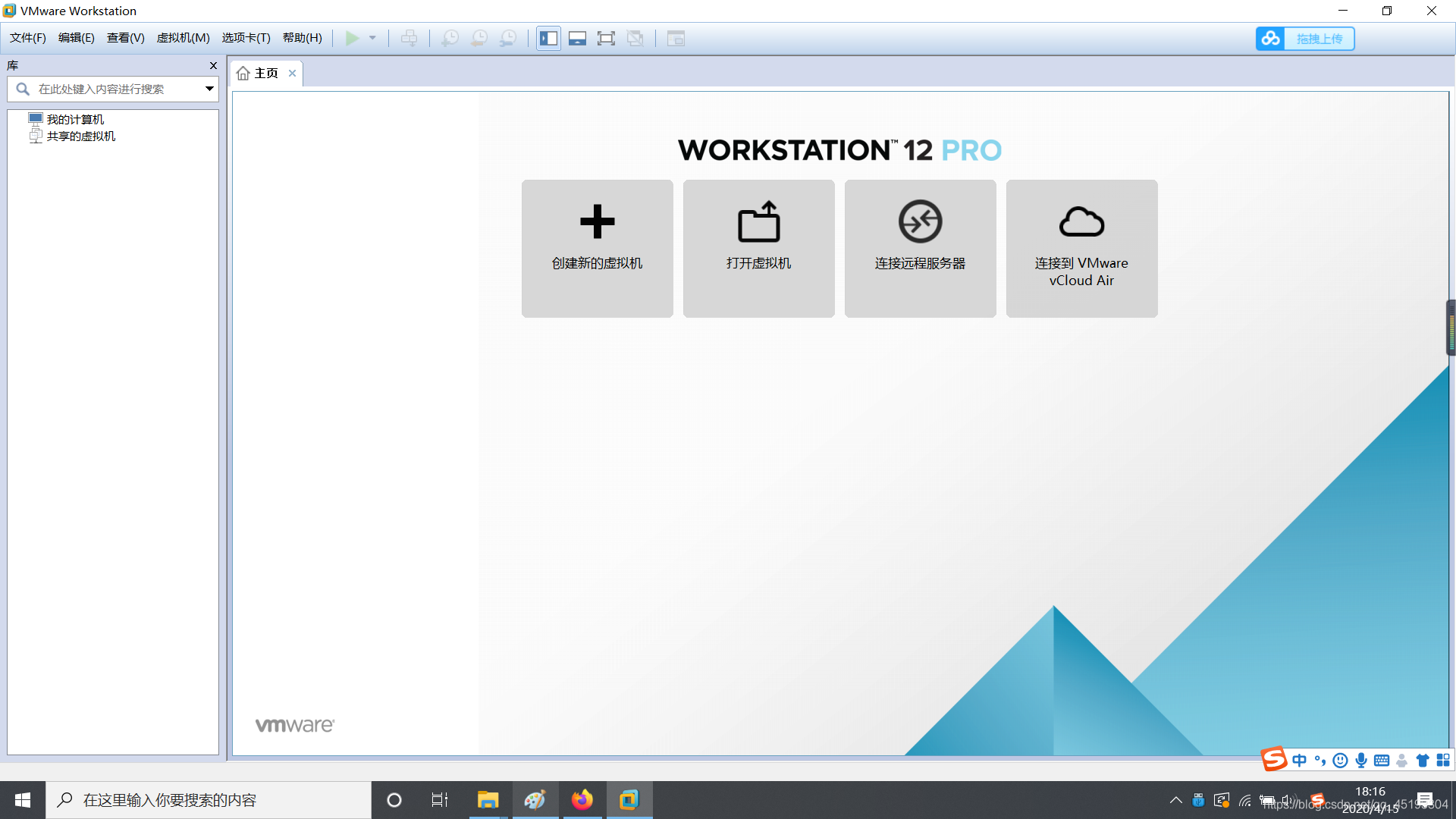Click the Wi-Fi network tray icon
This screenshot has height=819, width=1456.
coord(1245,800)
